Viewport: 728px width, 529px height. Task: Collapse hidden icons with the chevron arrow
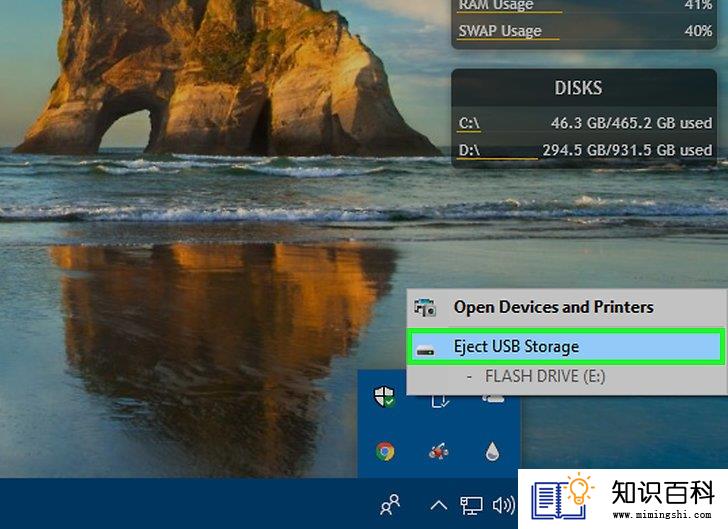pos(439,505)
